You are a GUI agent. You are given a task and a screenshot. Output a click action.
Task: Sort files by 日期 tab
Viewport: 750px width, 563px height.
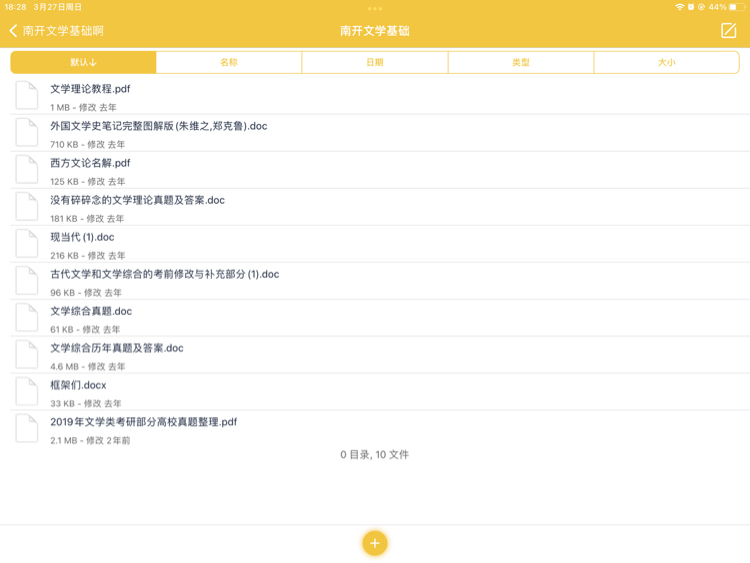tap(375, 62)
